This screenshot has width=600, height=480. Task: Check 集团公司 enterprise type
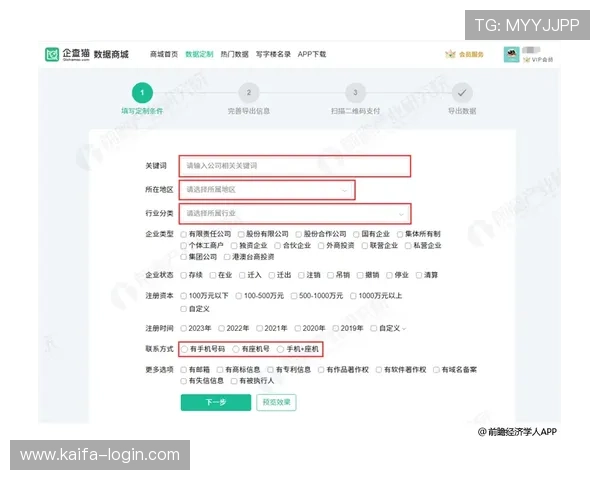tap(184, 257)
